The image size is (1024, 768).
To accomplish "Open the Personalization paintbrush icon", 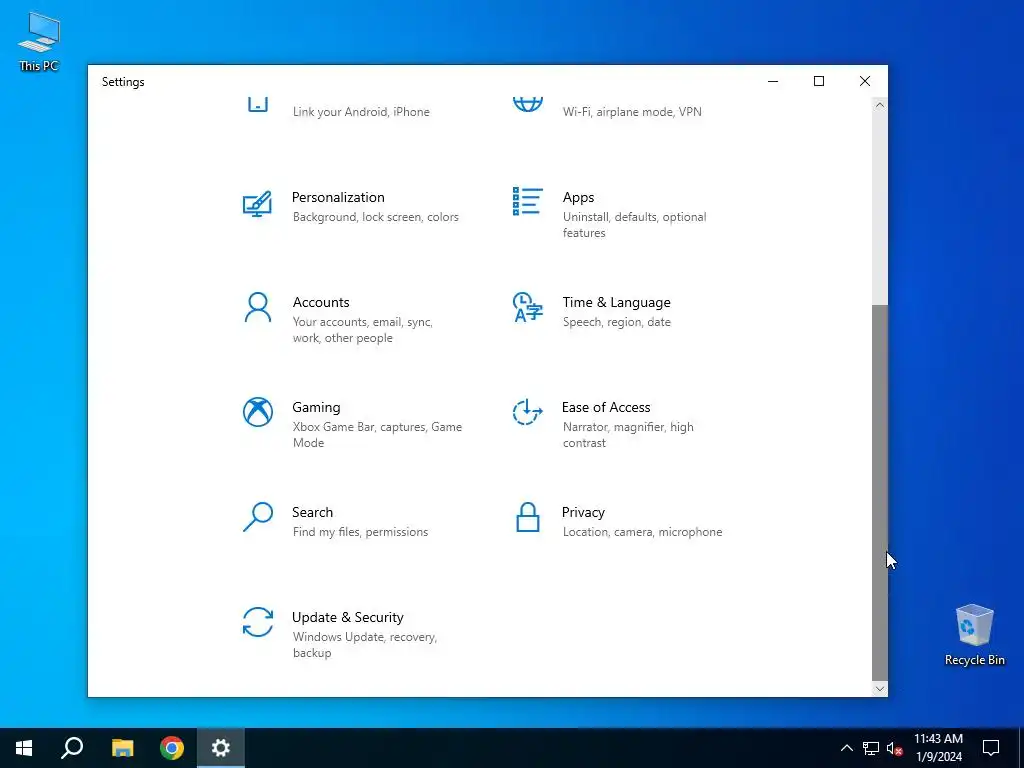I will (x=257, y=204).
